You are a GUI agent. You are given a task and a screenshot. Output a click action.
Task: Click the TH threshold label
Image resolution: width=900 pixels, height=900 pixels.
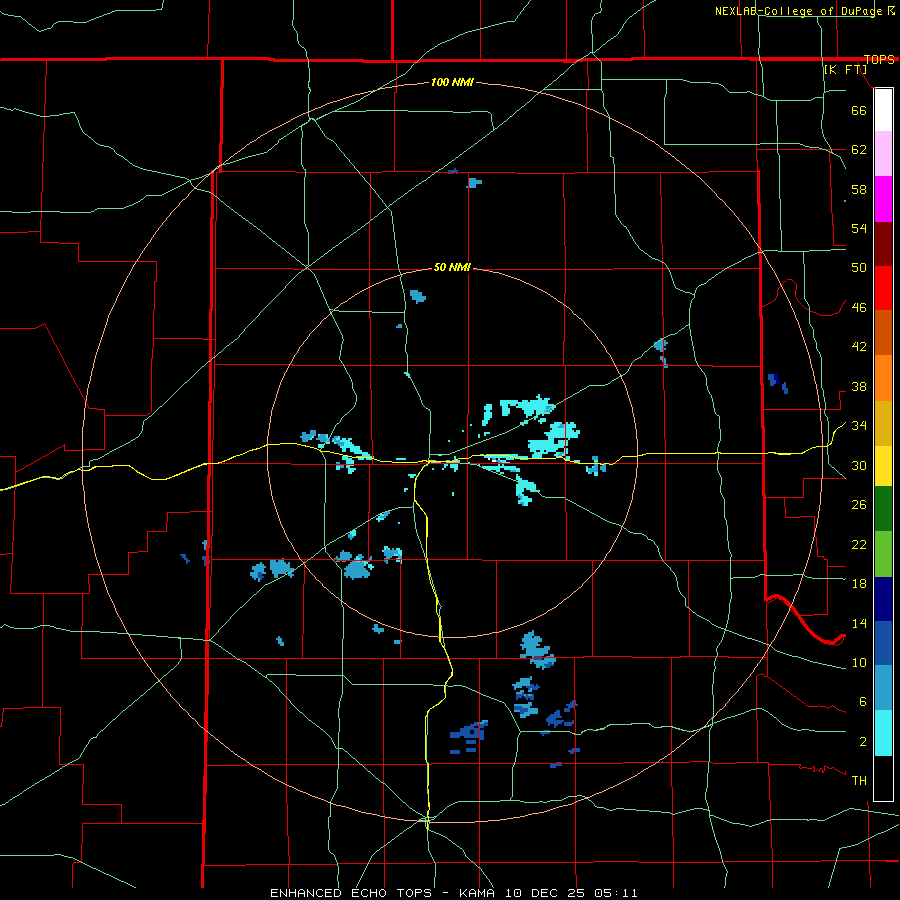859,780
